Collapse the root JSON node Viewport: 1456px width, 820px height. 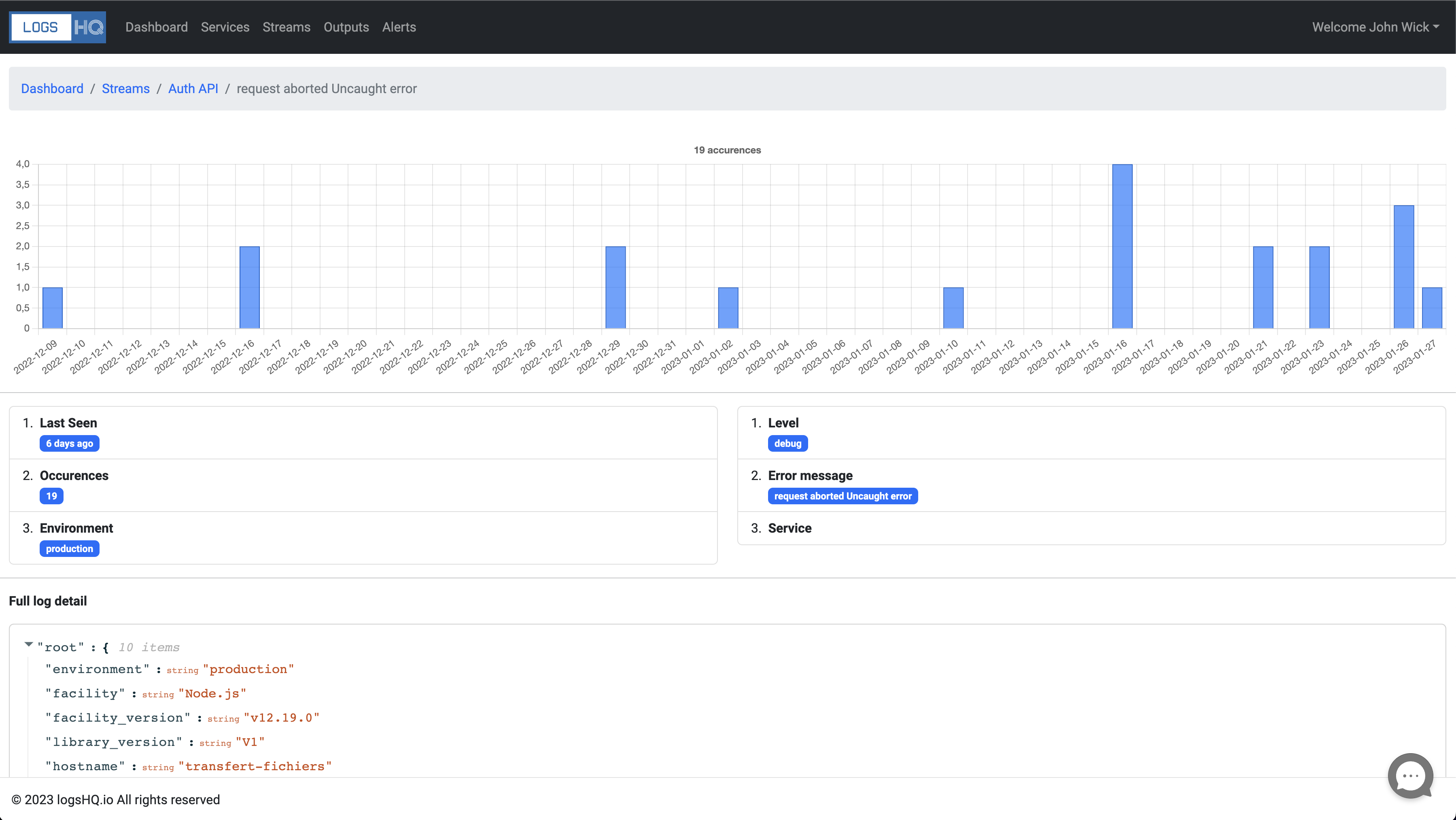[28, 644]
